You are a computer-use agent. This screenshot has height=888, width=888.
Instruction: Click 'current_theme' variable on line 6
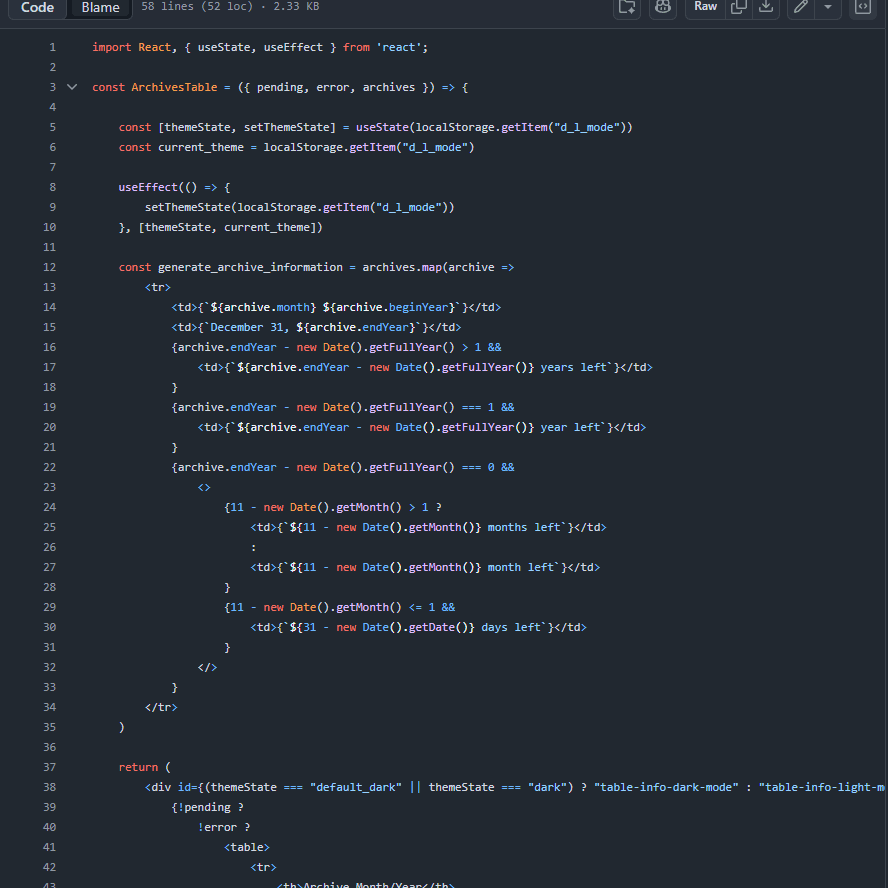pyautogui.click(x=200, y=147)
